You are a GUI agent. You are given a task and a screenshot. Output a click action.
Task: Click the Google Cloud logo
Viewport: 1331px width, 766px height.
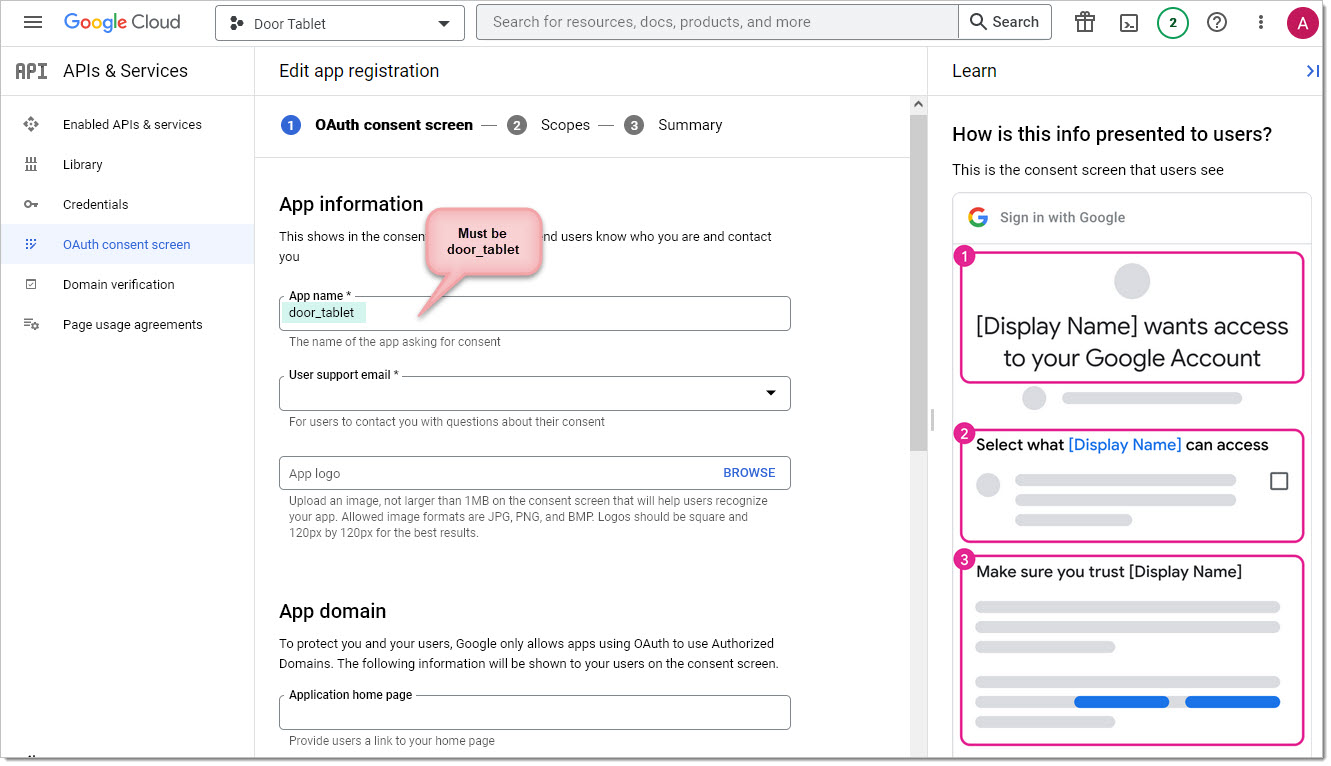tap(122, 22)
